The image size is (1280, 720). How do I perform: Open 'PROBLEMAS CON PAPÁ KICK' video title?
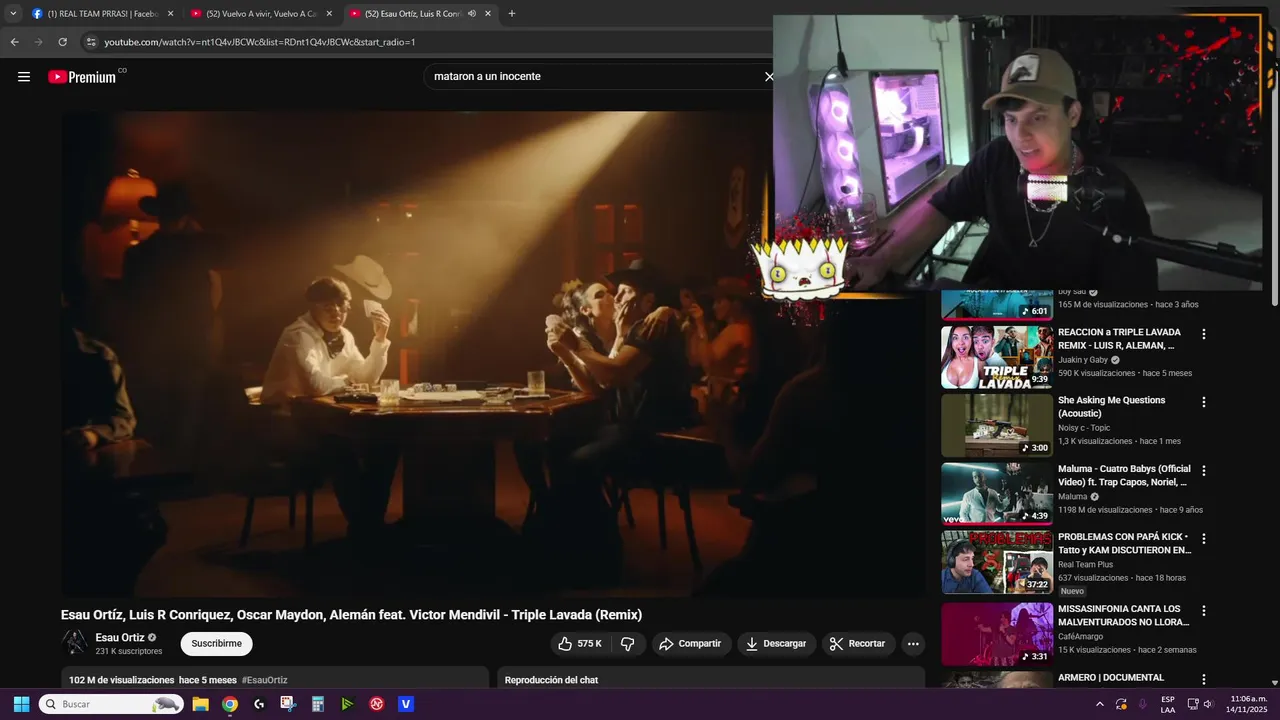(1125, 543)
